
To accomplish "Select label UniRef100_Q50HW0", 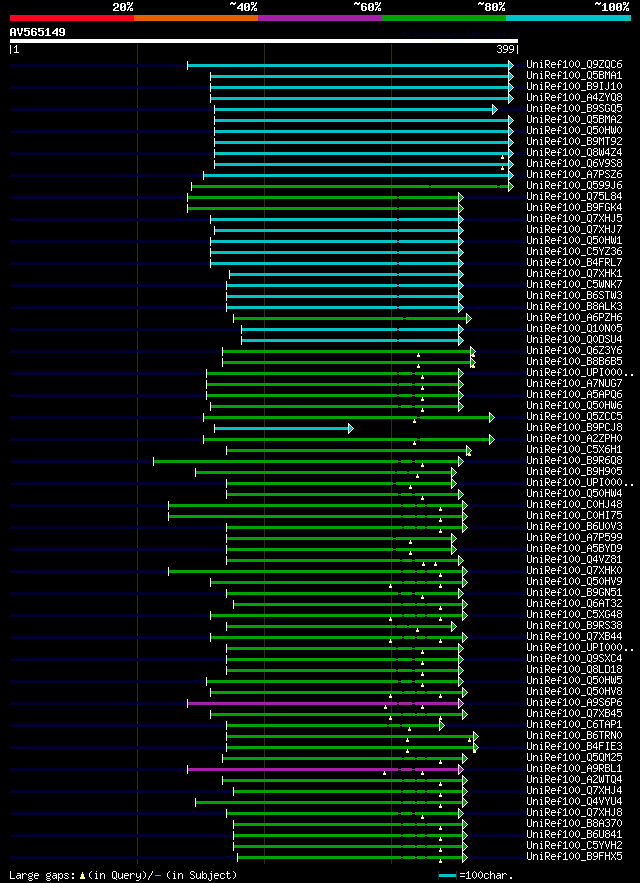I will 575,131.
